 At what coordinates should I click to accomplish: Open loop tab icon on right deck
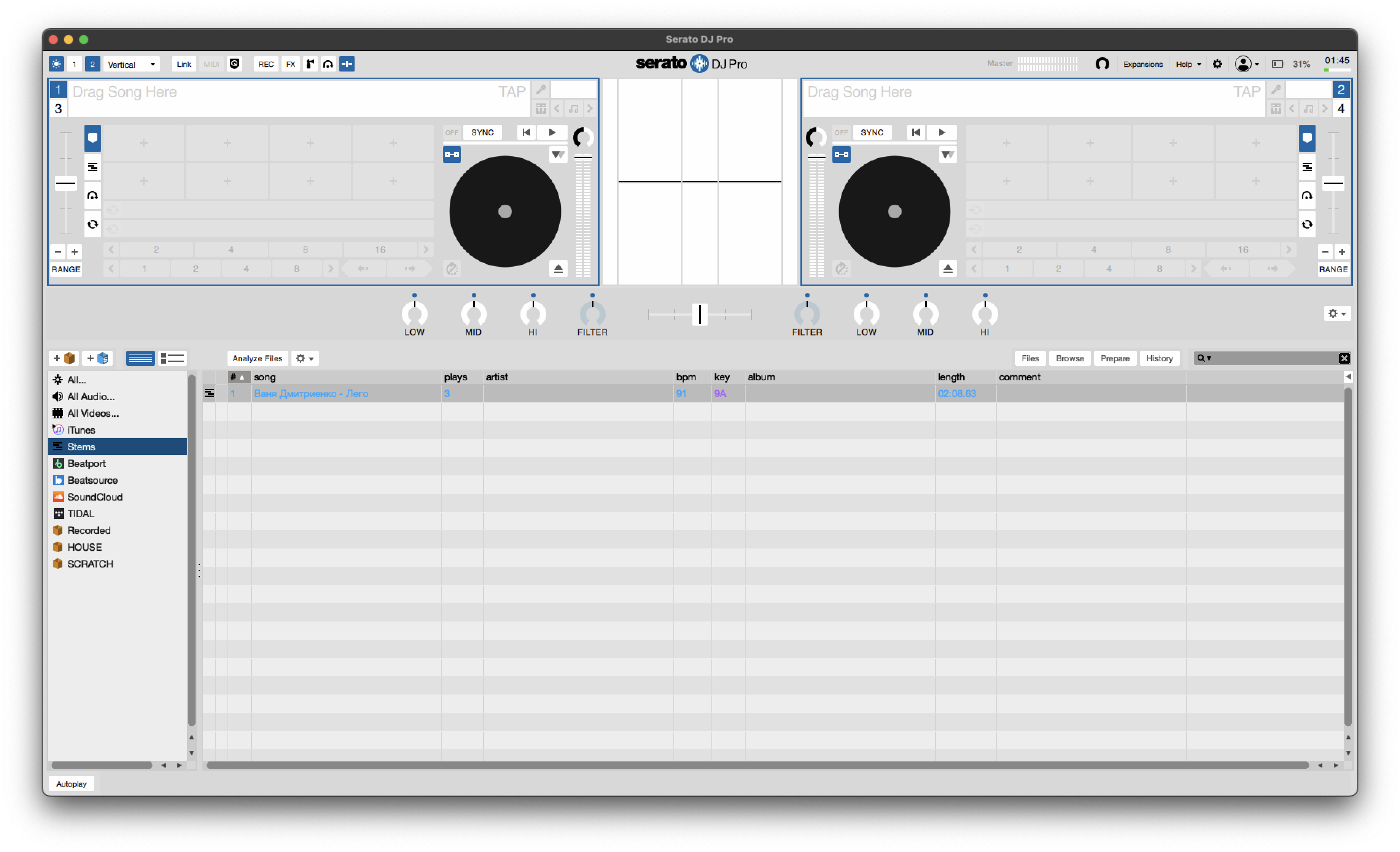(x=1307, y=224)
